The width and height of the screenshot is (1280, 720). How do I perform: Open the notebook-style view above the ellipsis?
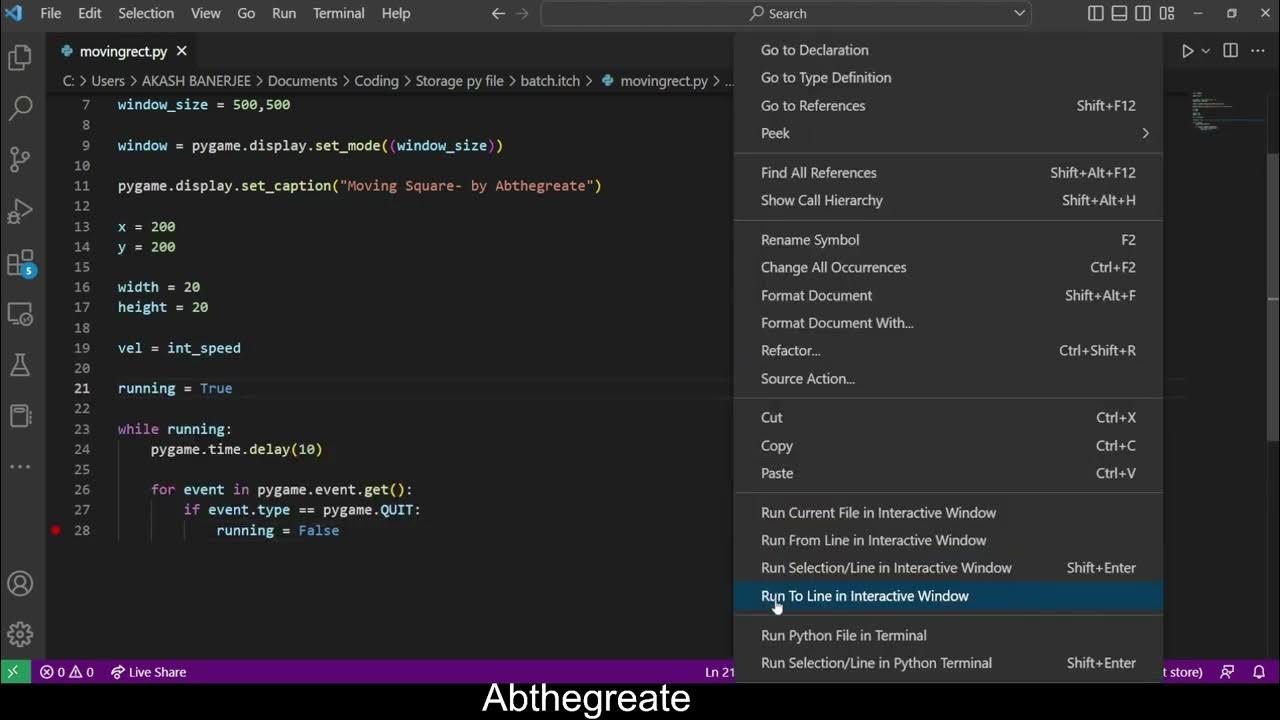click(20, 416)
